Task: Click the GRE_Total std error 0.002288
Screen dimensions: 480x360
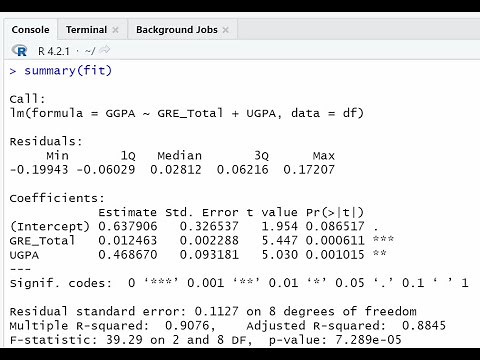Action: pyautogui.click(x=209, y=240)
